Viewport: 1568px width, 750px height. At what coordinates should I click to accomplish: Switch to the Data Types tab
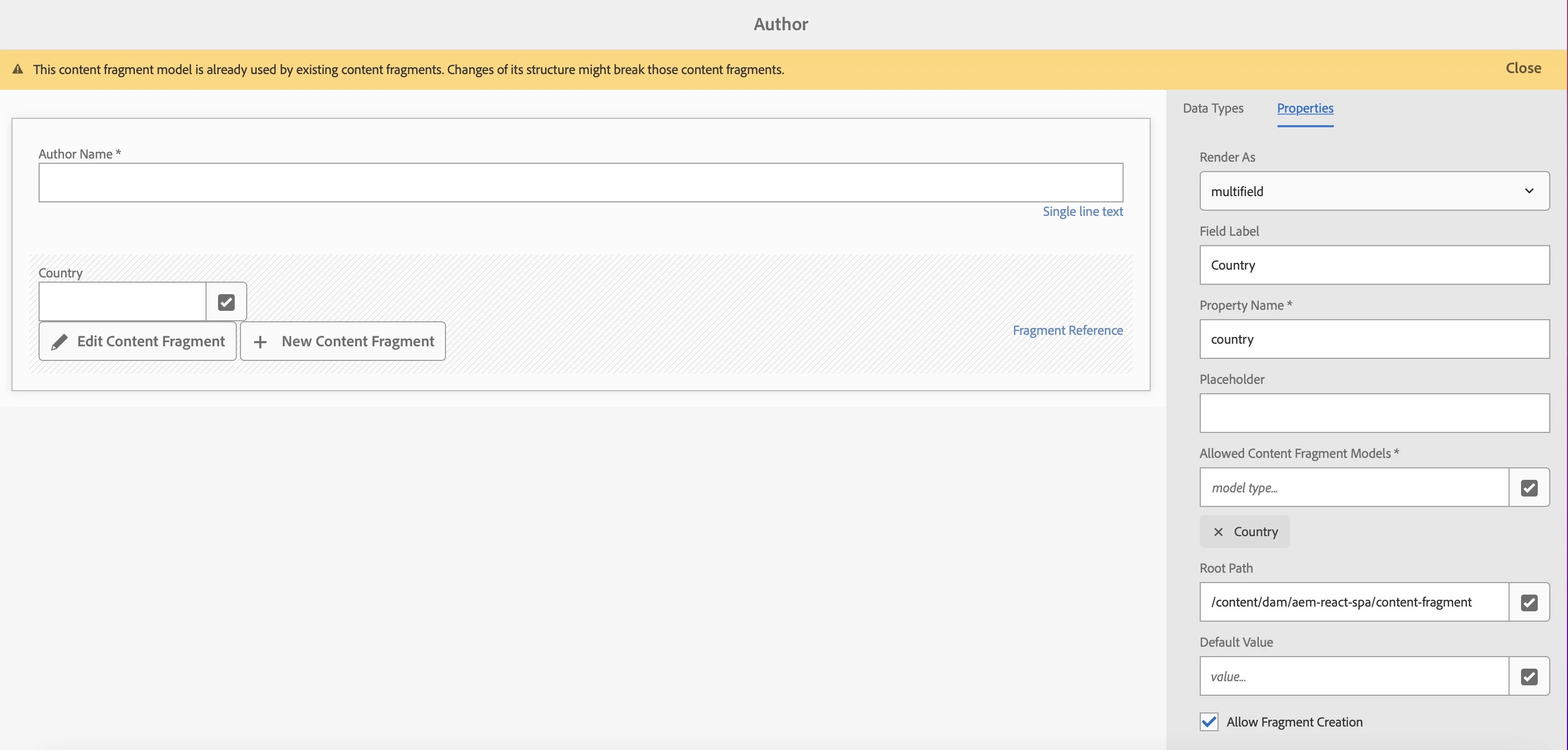1213,108
